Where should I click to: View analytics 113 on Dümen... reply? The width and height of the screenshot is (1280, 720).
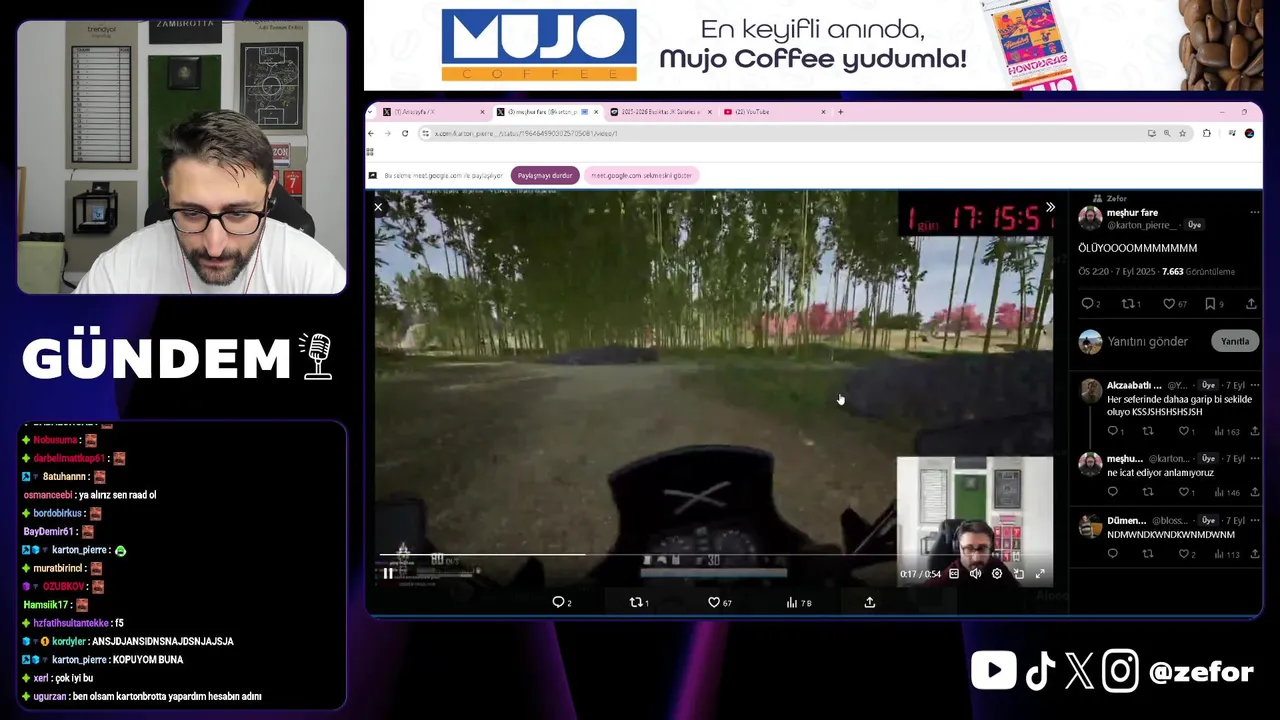(x=1226, y=554)
